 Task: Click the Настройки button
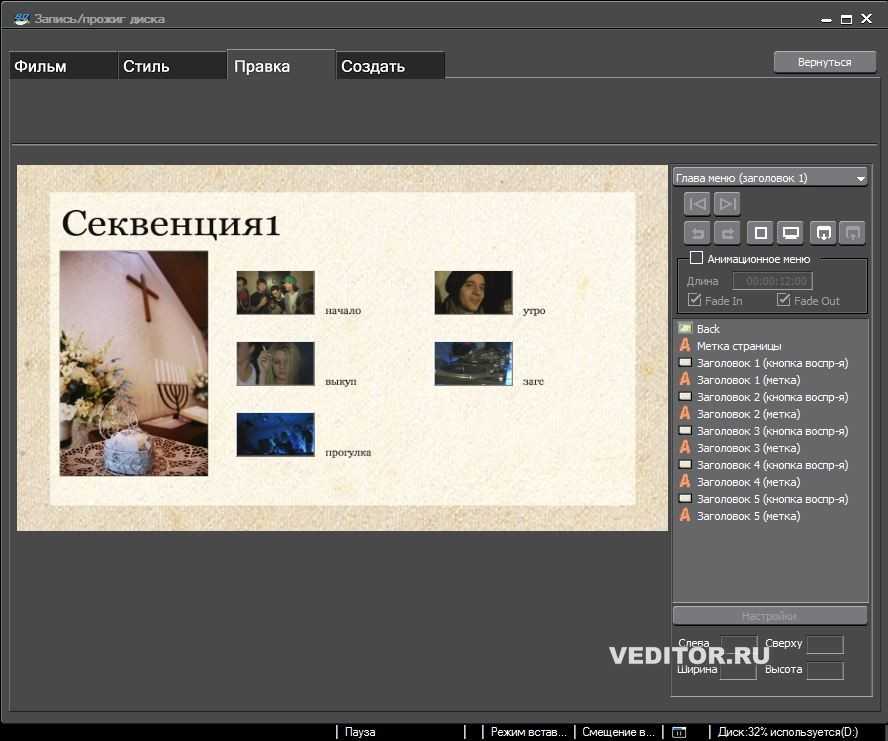coord(769,616)
